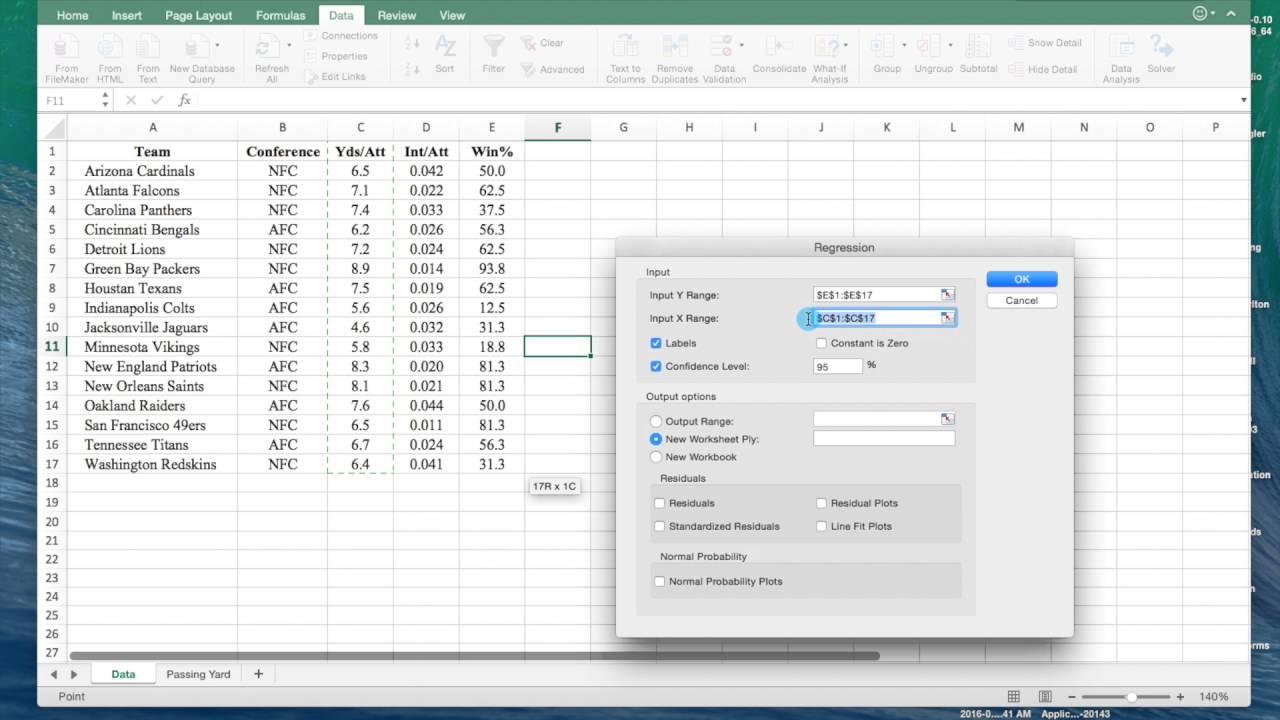Switch to the Formulas ribbon tab
This screenshot has width=1280, height=720.
pyautogui.click(x=280, y=15)
